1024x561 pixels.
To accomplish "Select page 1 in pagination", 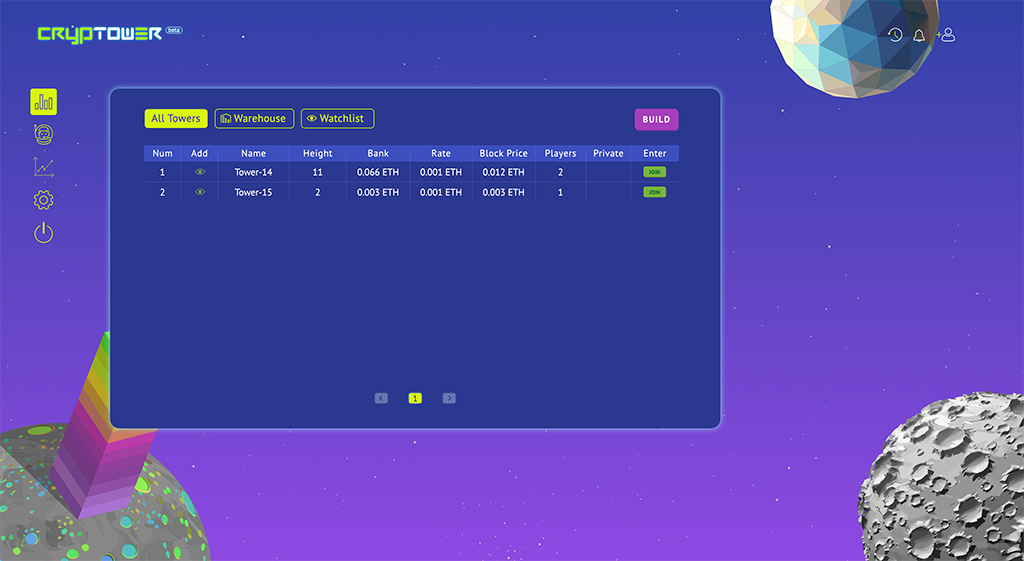I will pyautogui.click(x=415, y=398).
